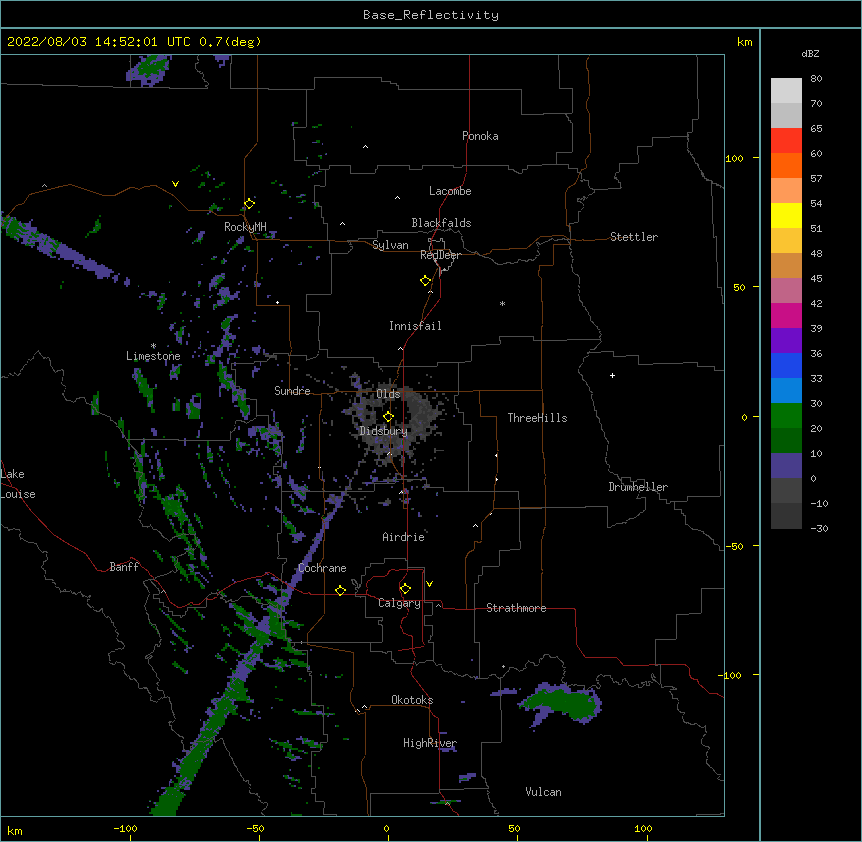The image size is (862, 842).
Task: Click the Base_Reflectivity title
Action: (431, 15)
